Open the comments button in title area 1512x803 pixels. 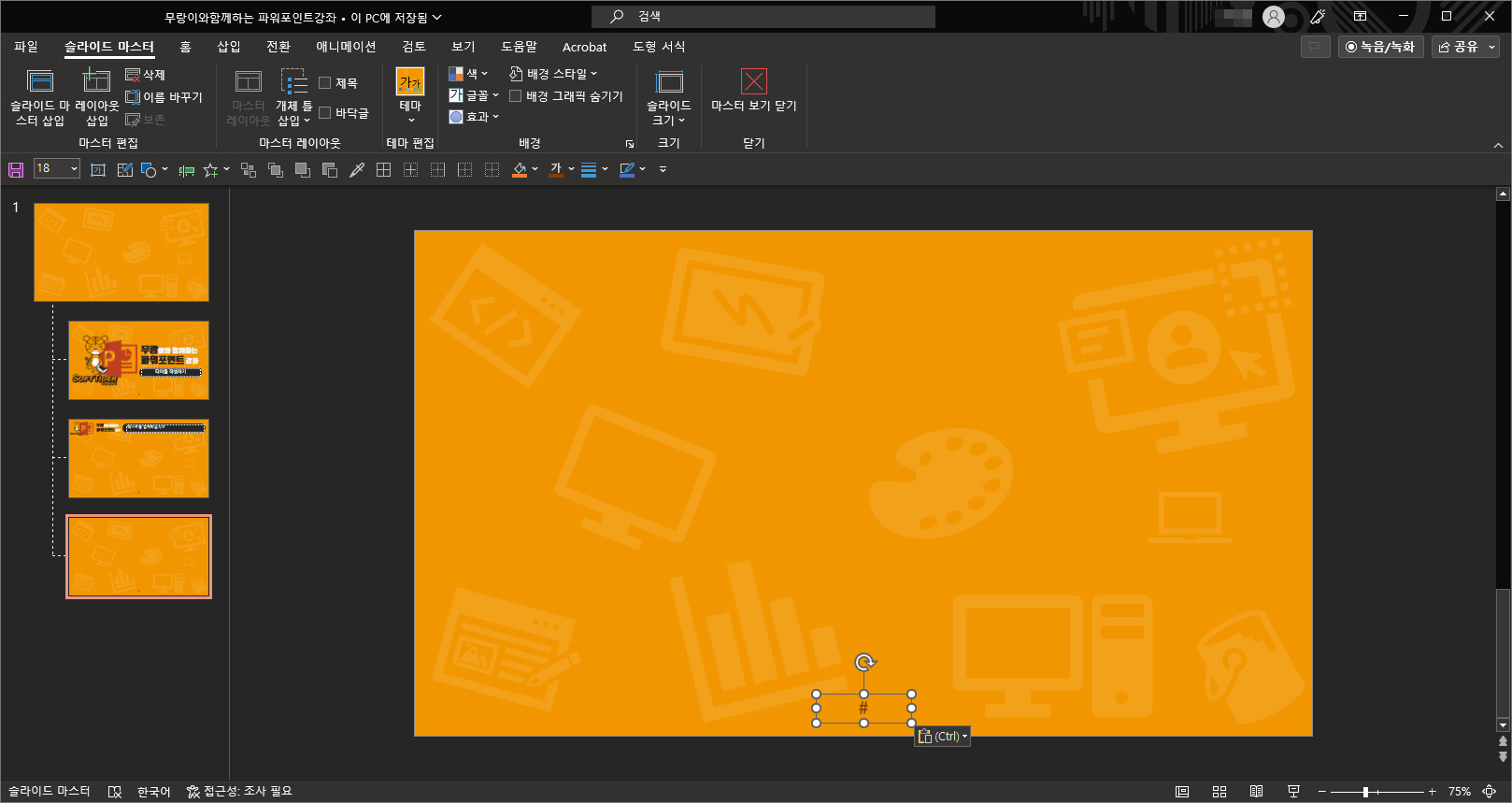tap(1315, 47)
